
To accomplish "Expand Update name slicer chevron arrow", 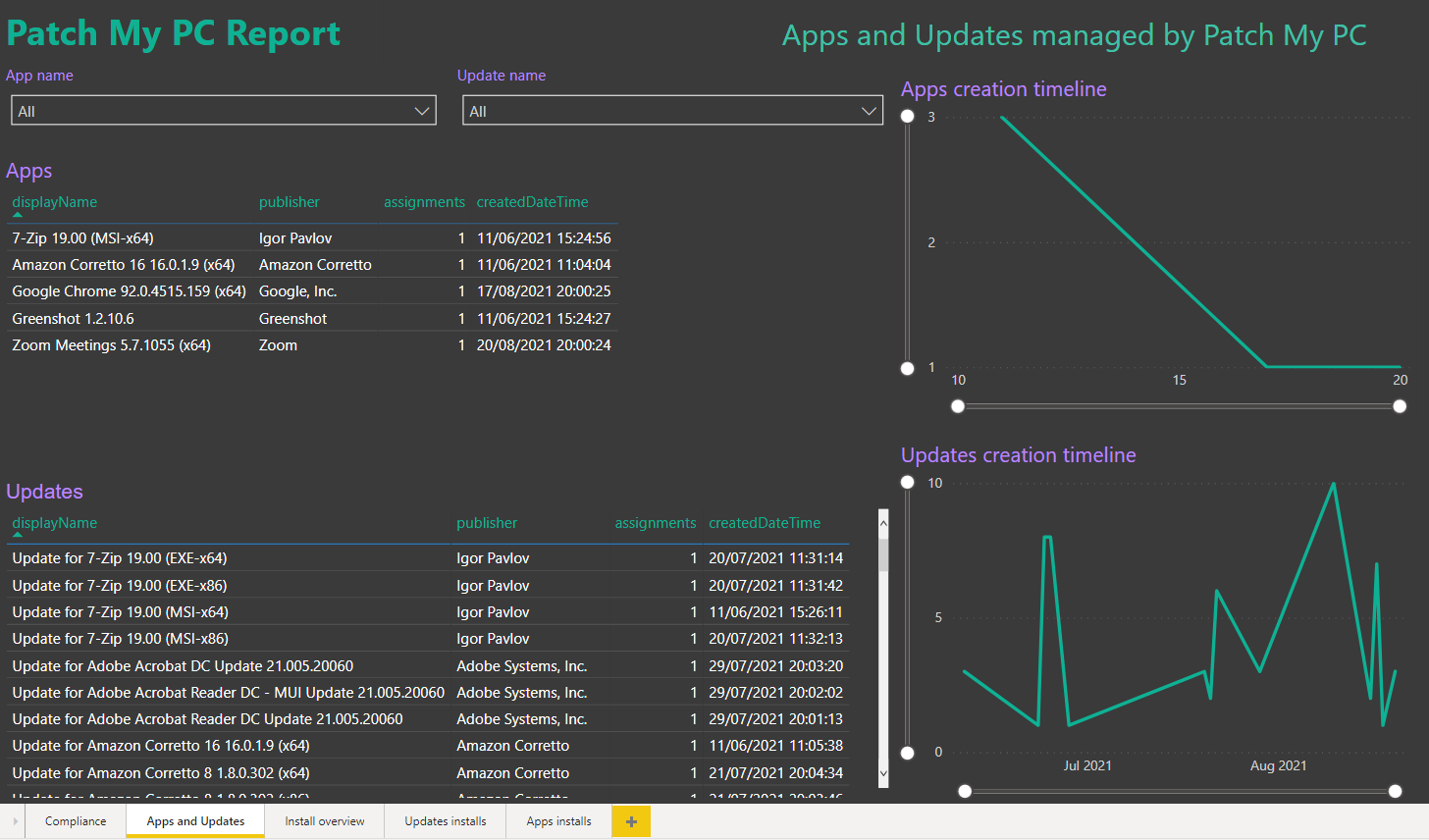I will (x=869, y=111).
